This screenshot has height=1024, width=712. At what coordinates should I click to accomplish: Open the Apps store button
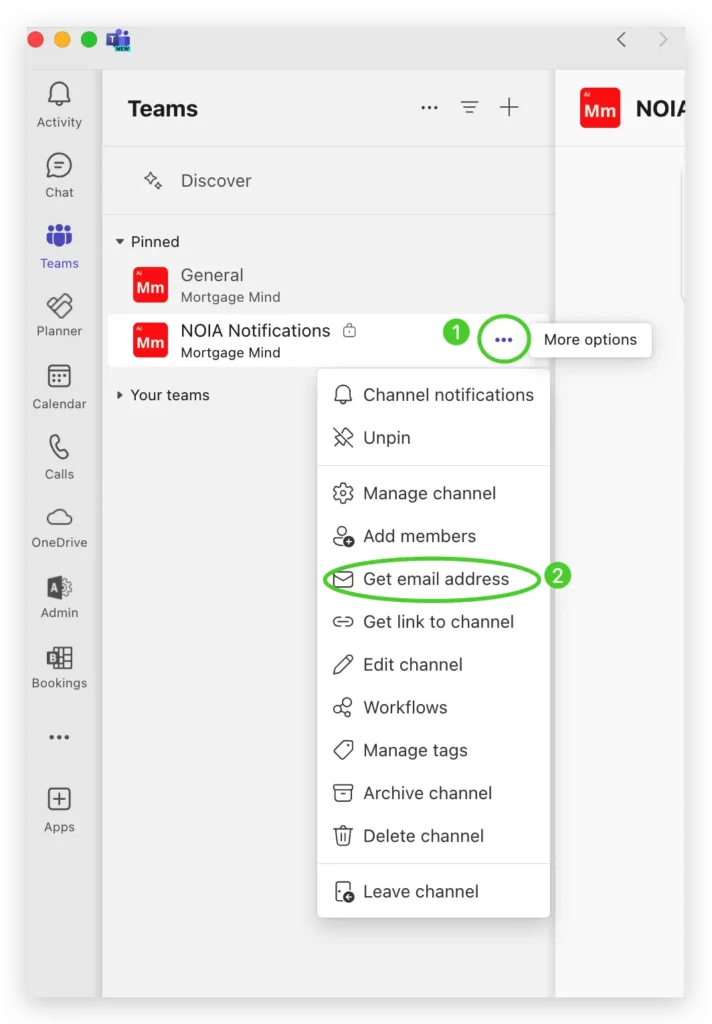pyautogui.click(x=59, y=809)
